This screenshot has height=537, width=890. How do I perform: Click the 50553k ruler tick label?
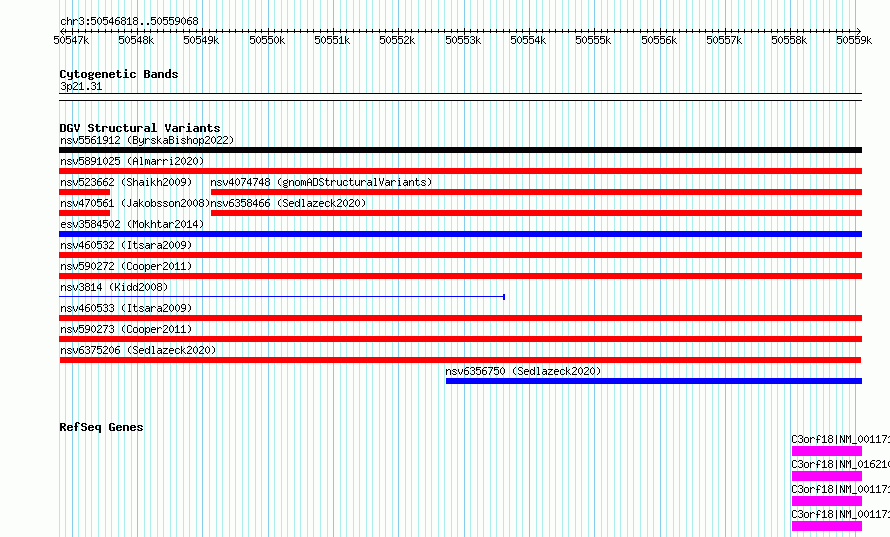click(463, 40)
